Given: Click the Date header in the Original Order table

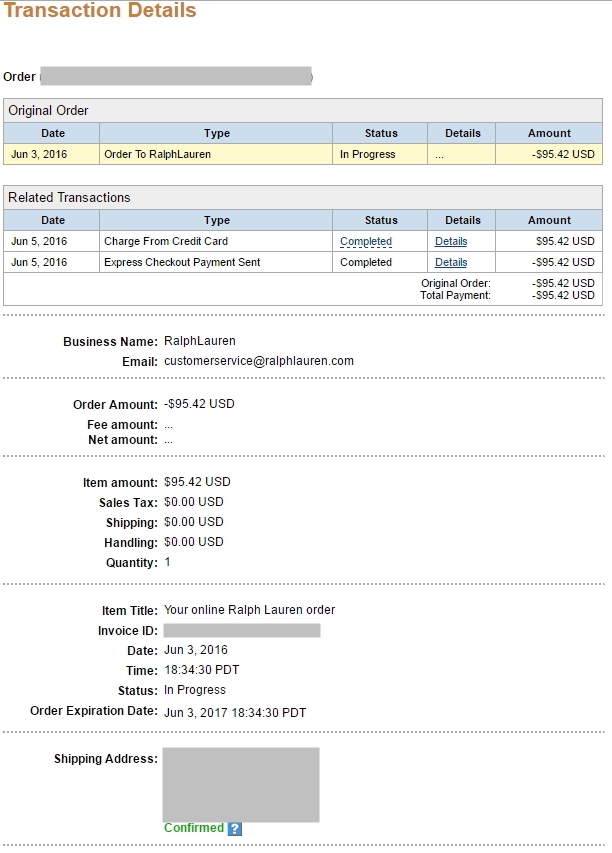Looking at the screenshot, I should (x=52, y=133).
